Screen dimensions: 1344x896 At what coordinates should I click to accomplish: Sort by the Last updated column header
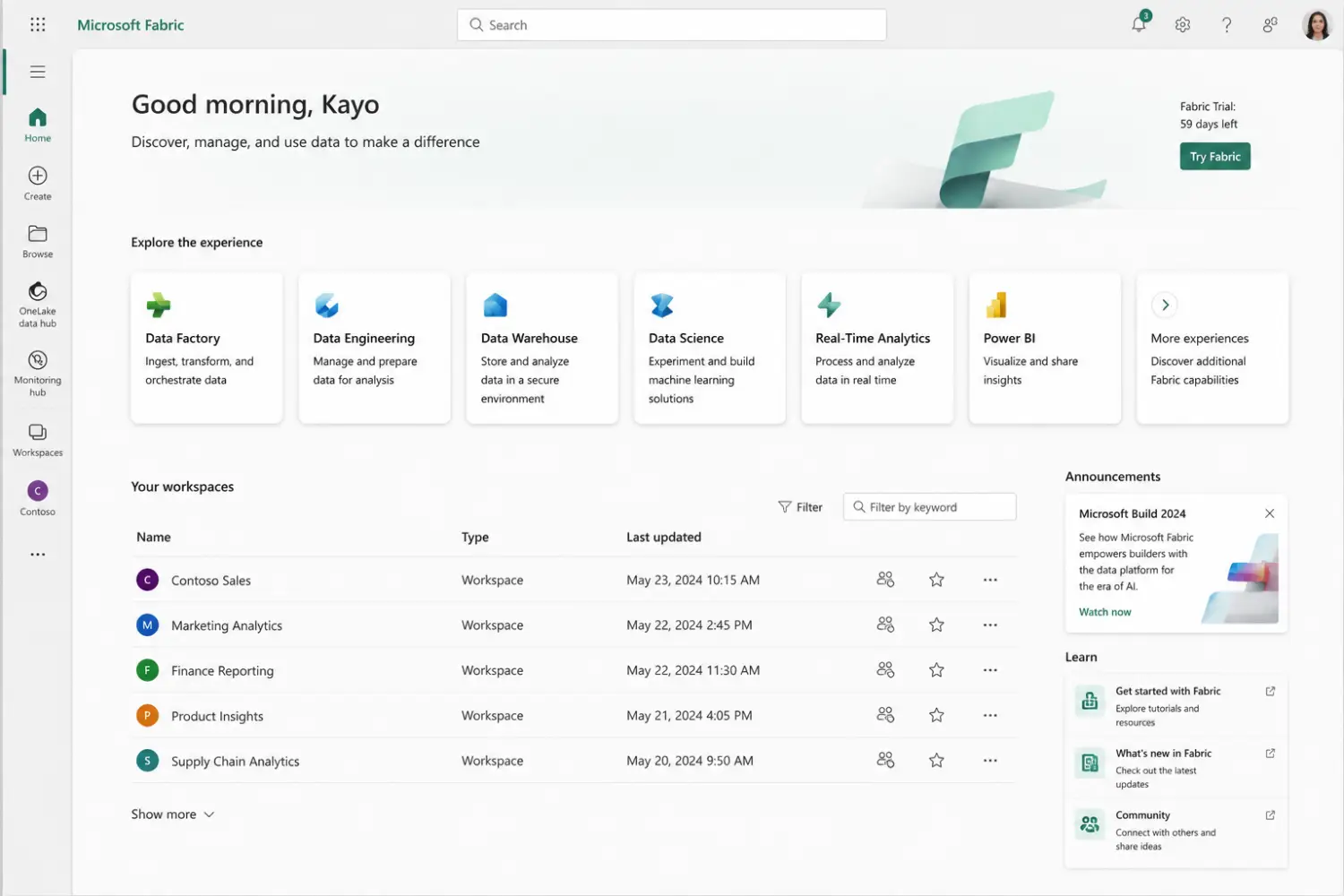pyautogui.click(x=664, y=537)
